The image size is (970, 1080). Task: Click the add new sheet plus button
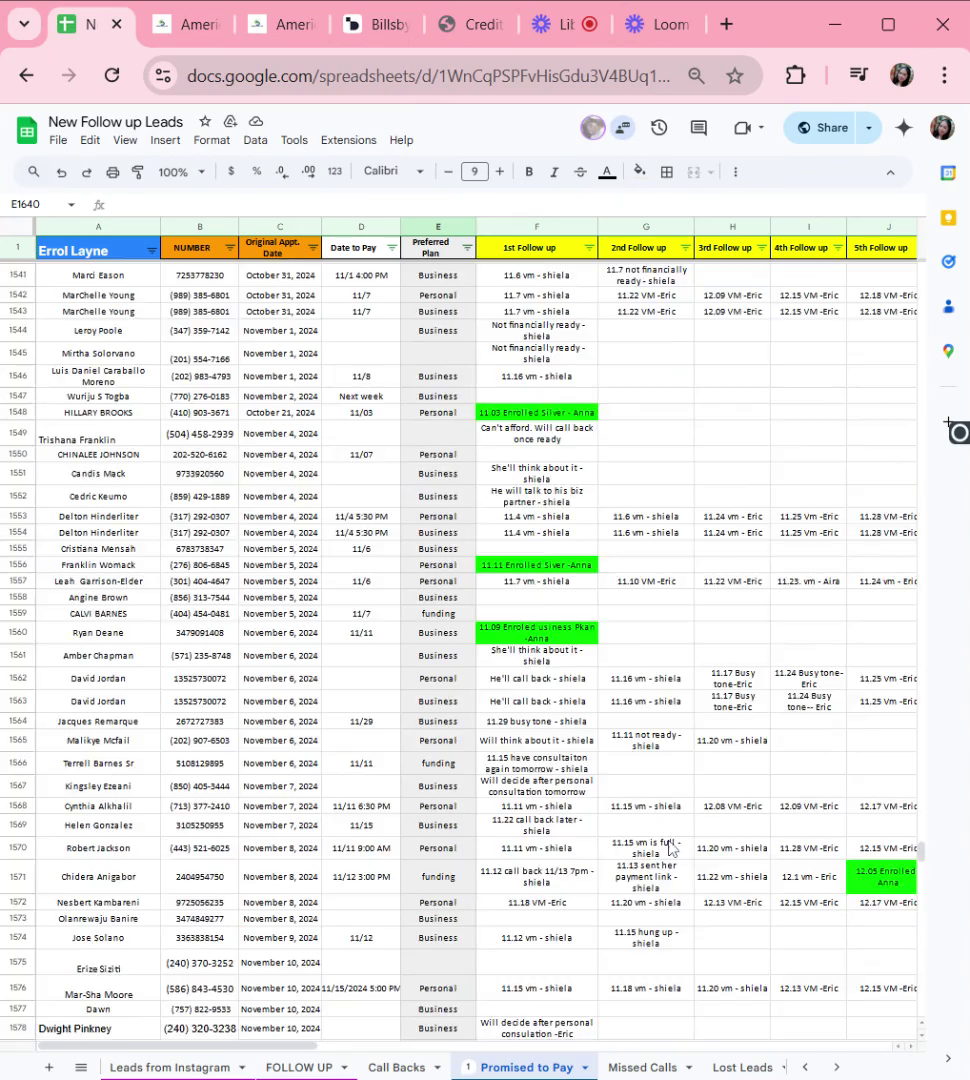click(49, 1068)
